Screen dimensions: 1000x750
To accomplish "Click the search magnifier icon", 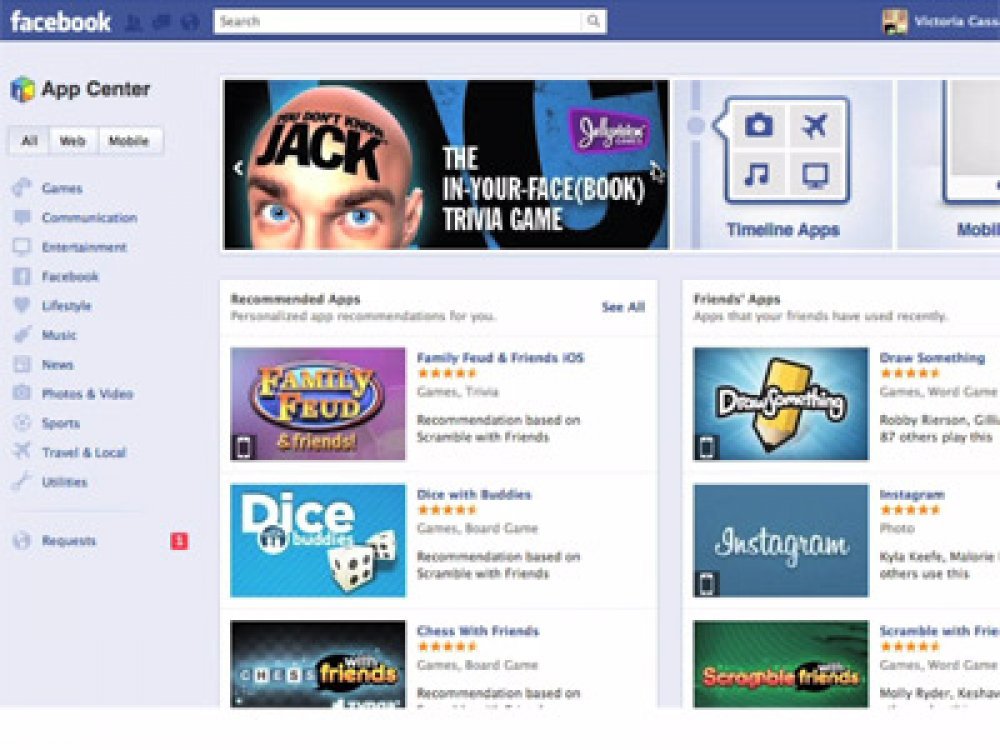I will pyautogui.click(x=593, y=21).
